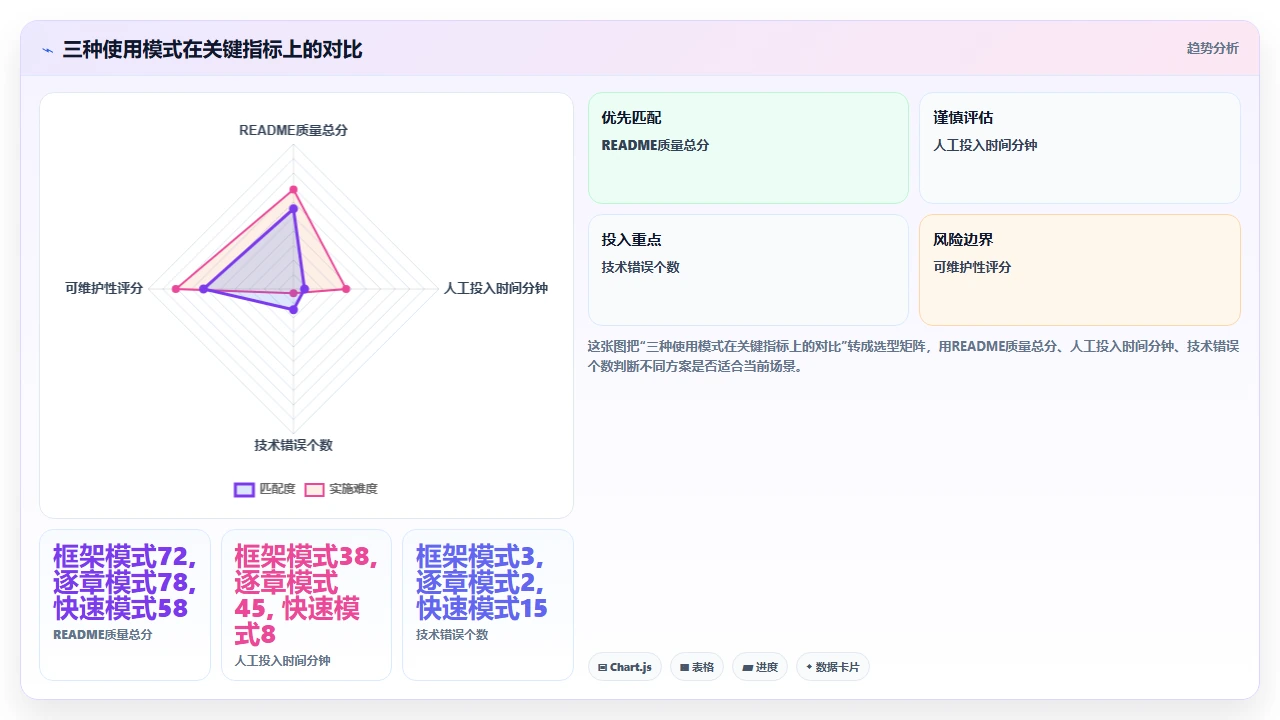Toggle the 实施难度 legend swatch
The height and width of the screenshot is (720, 1280).
315,489
